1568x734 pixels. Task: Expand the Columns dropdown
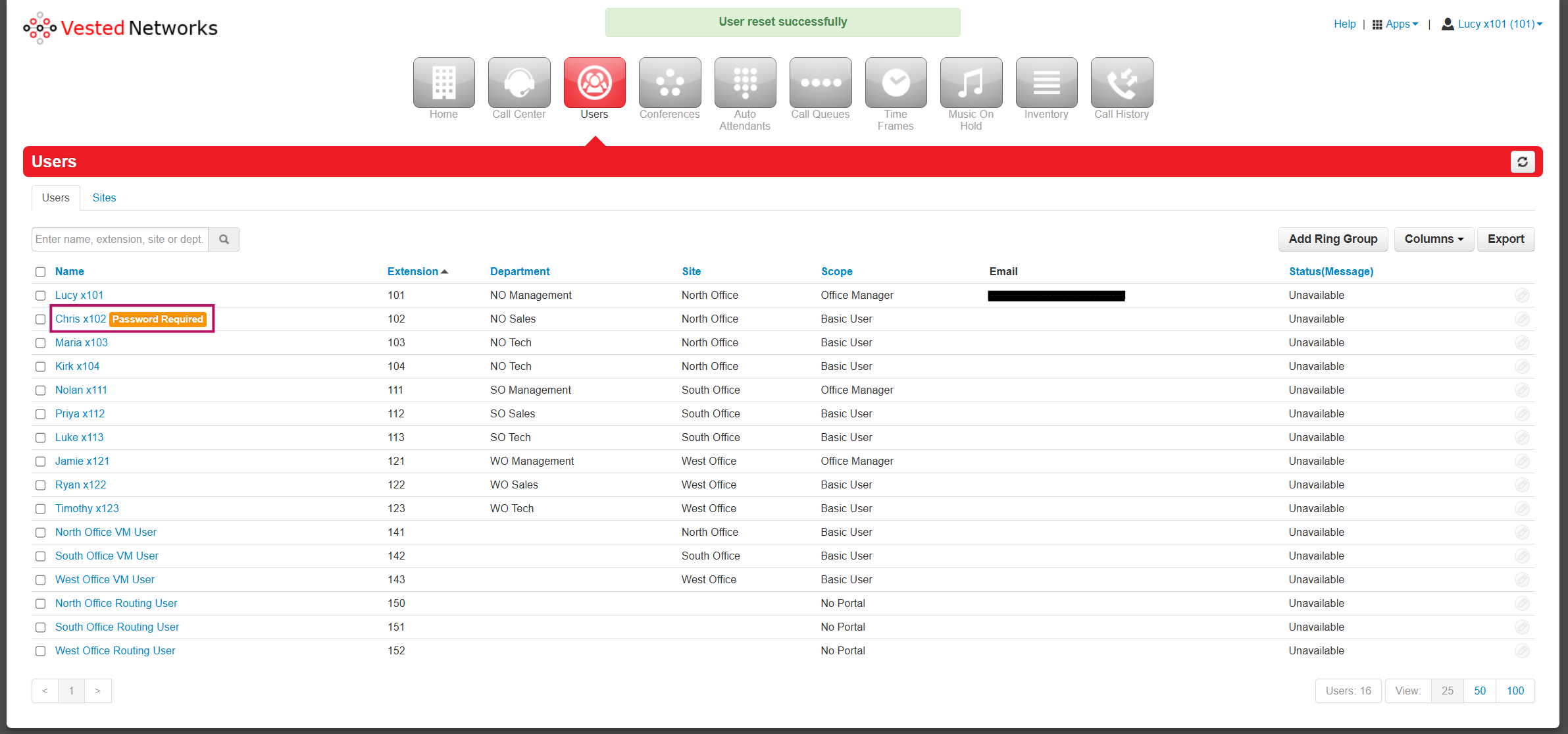[x=1433, y=239]
